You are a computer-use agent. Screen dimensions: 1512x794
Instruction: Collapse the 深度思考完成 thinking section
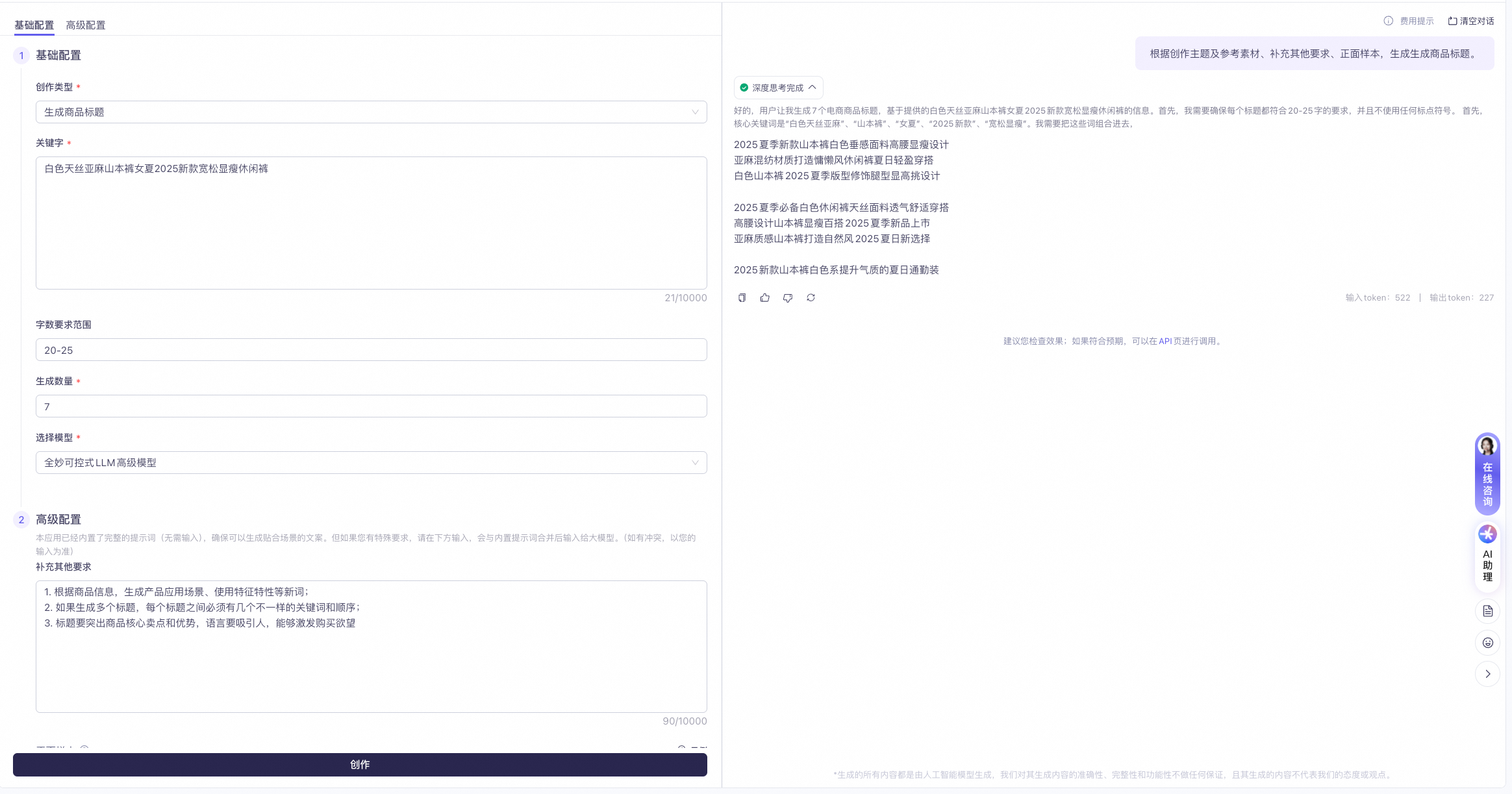coord(812,88)
